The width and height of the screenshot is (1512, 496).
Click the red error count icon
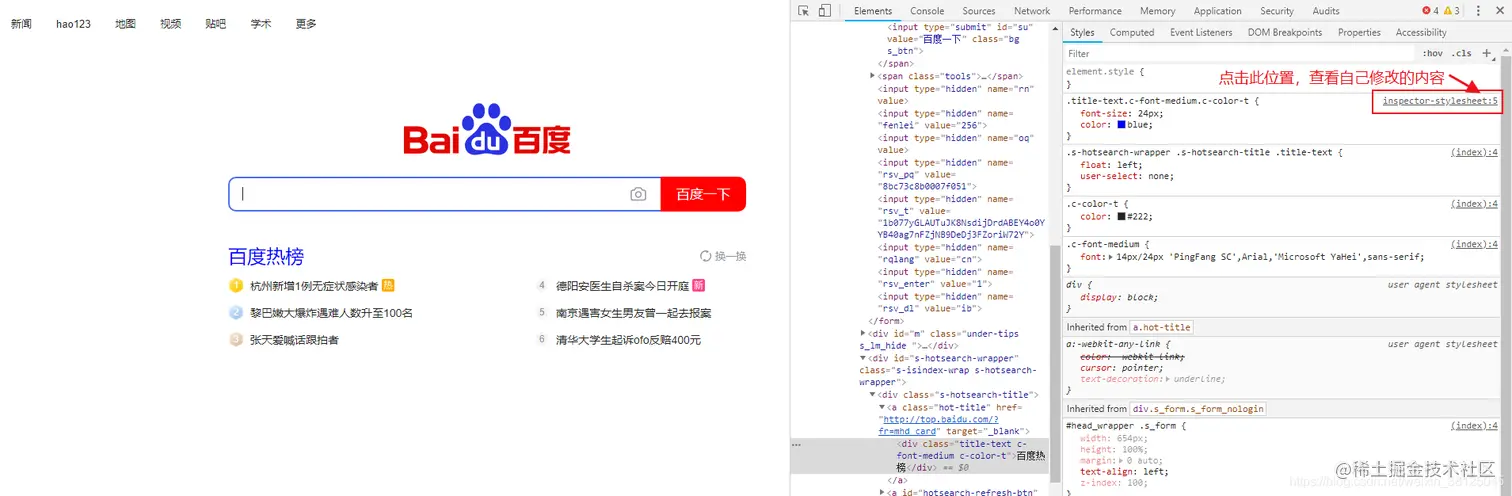[1426, 11]
